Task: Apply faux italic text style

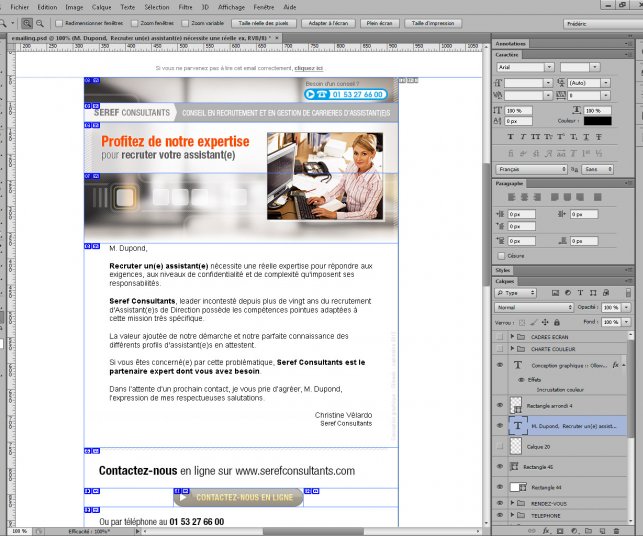Action: coord(522,137)
